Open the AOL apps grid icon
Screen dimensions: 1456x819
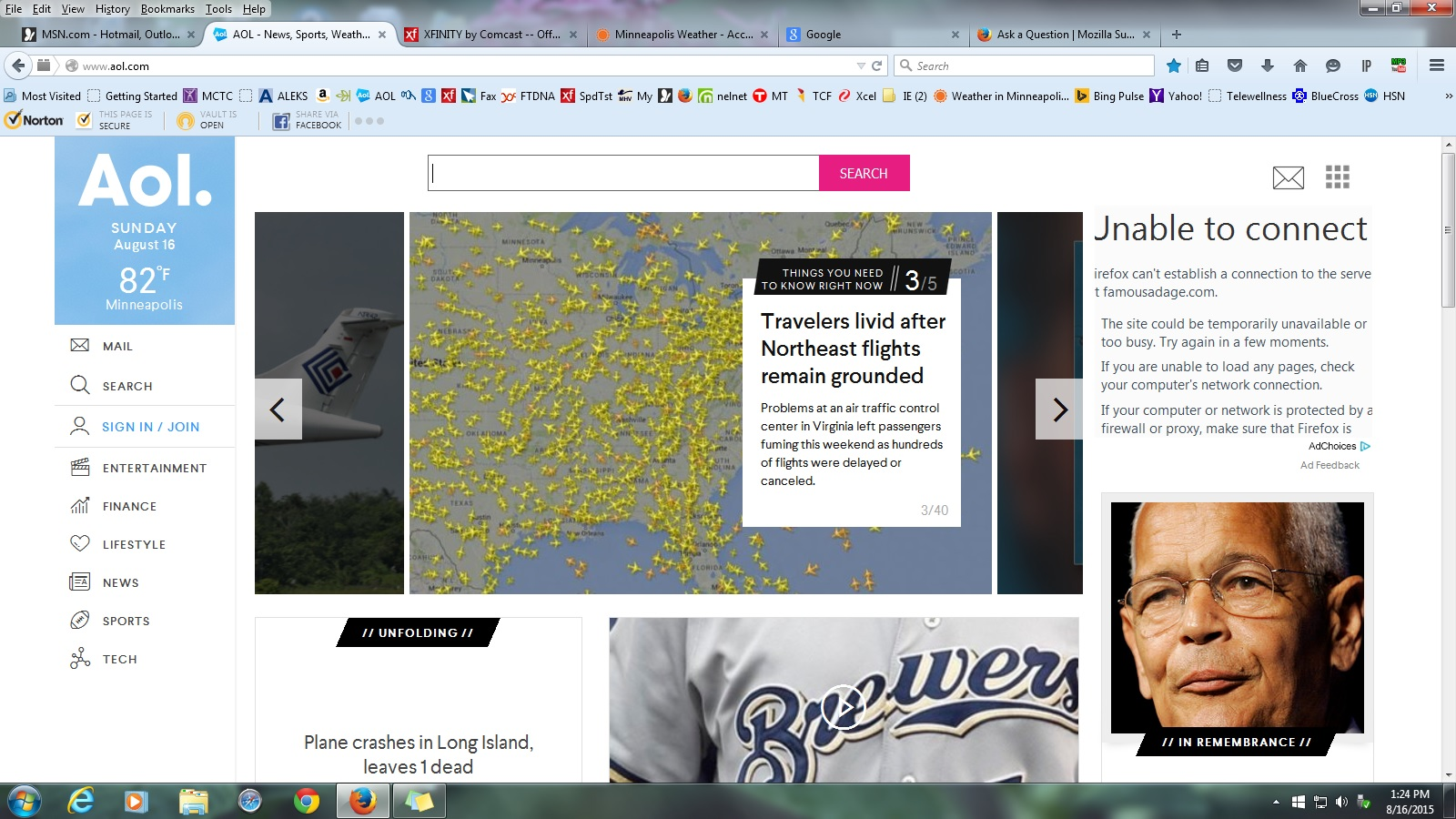1338,177
